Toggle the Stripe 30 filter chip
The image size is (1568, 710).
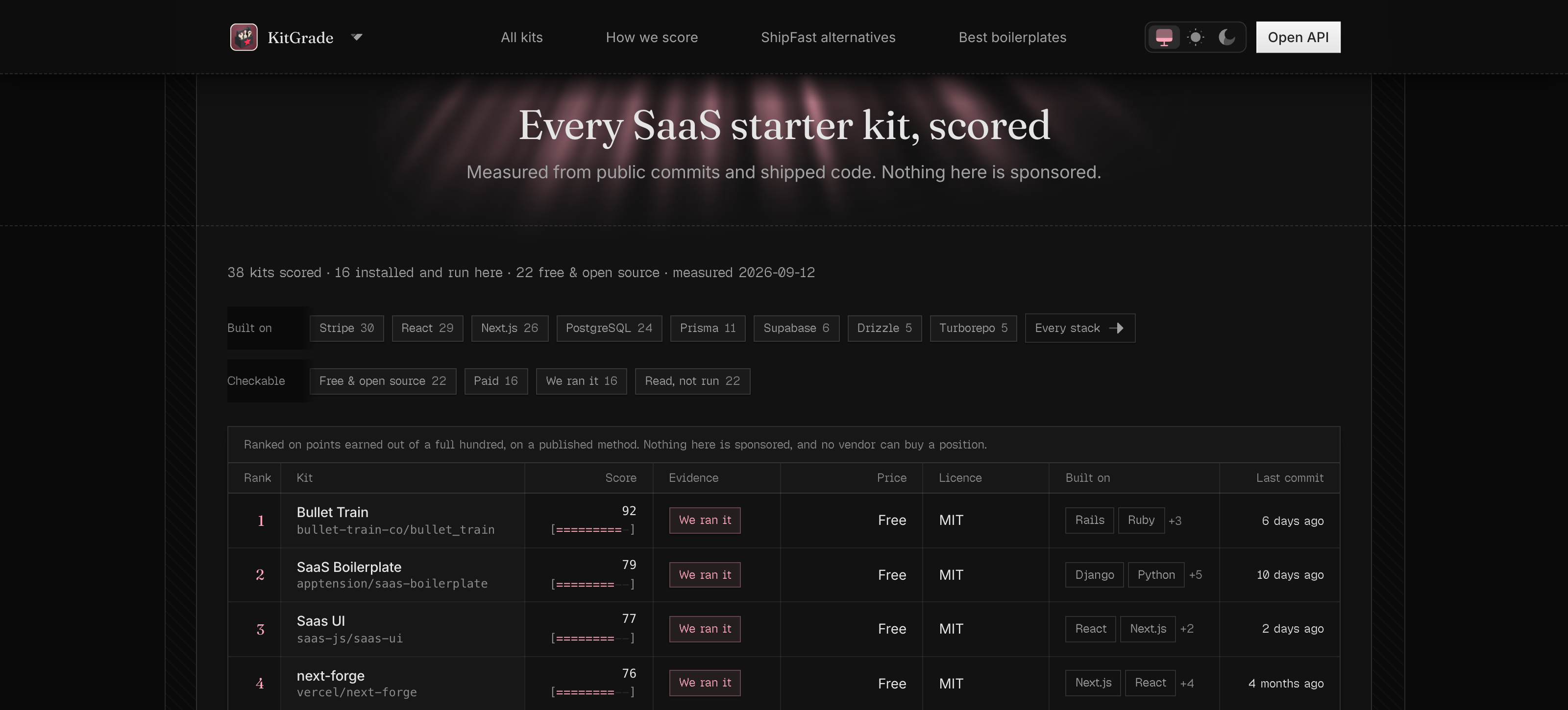(346, 328)
